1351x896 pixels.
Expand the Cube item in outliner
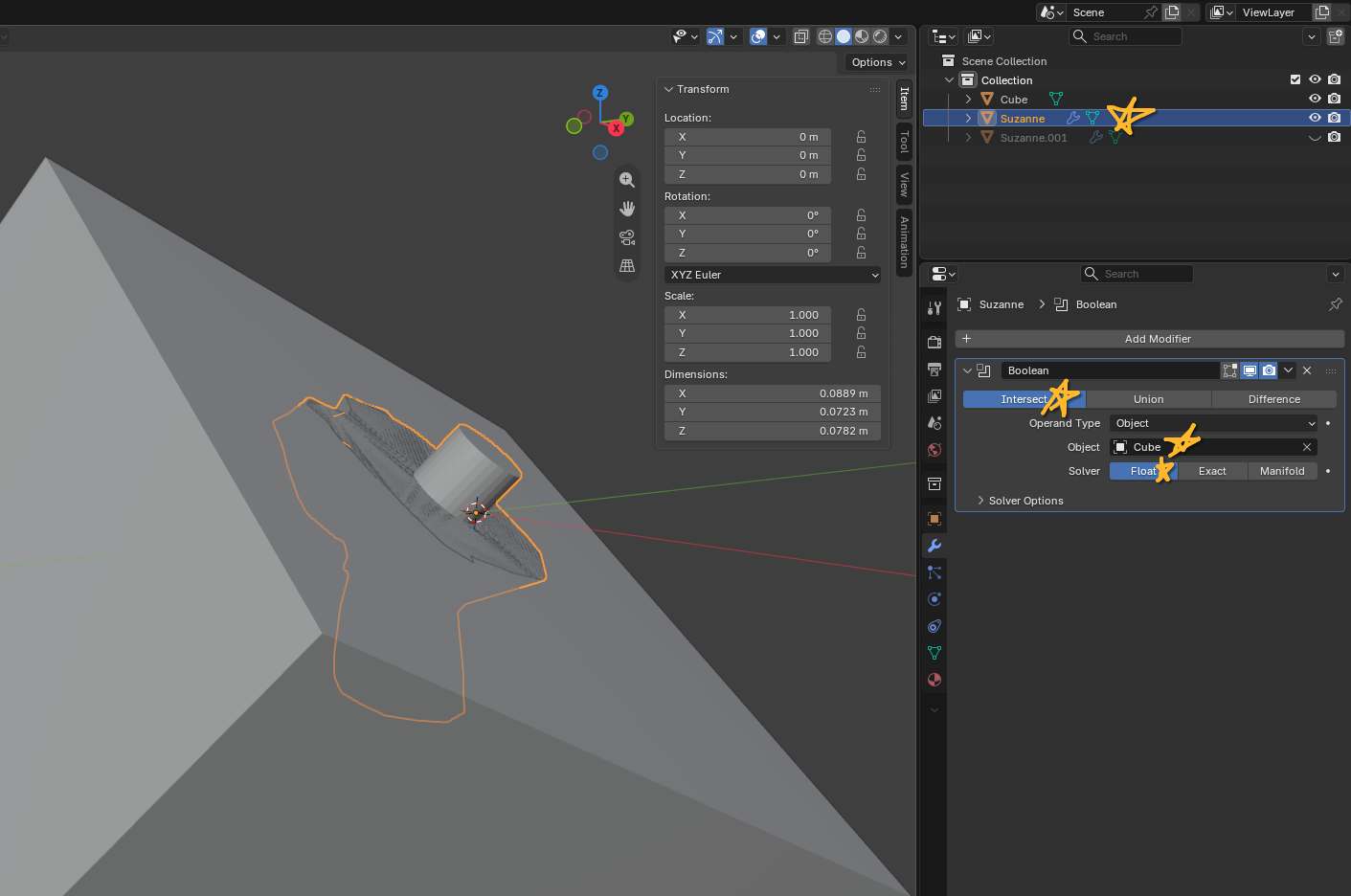(968, 99)
